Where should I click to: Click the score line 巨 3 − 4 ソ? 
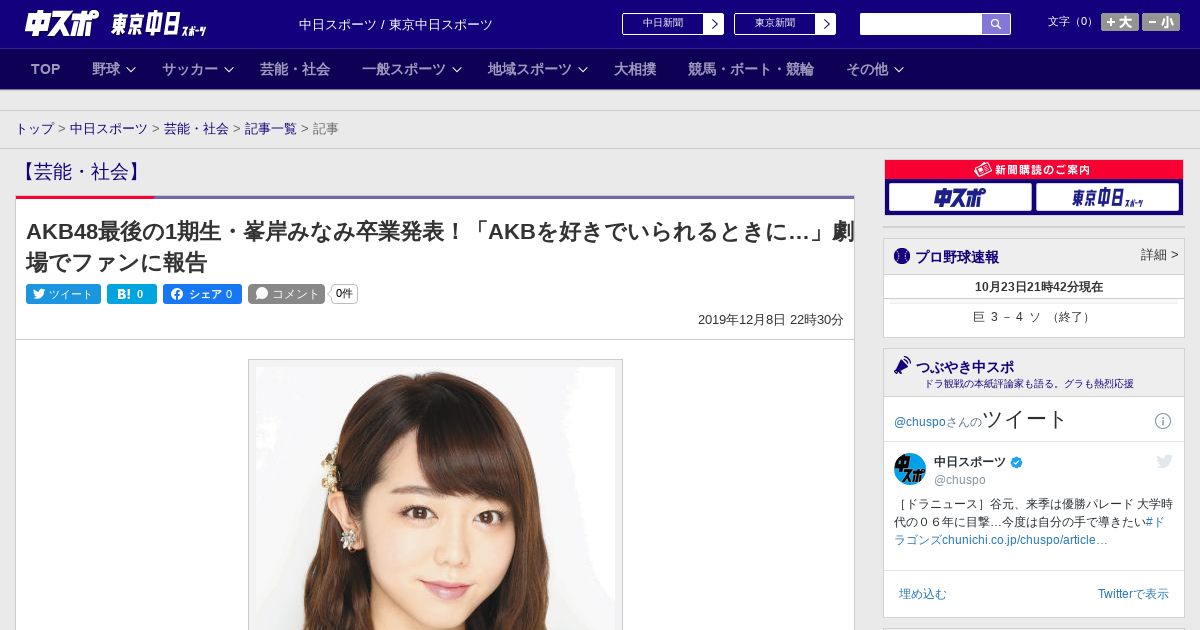pyautogui.click(x=1034, y=317)
